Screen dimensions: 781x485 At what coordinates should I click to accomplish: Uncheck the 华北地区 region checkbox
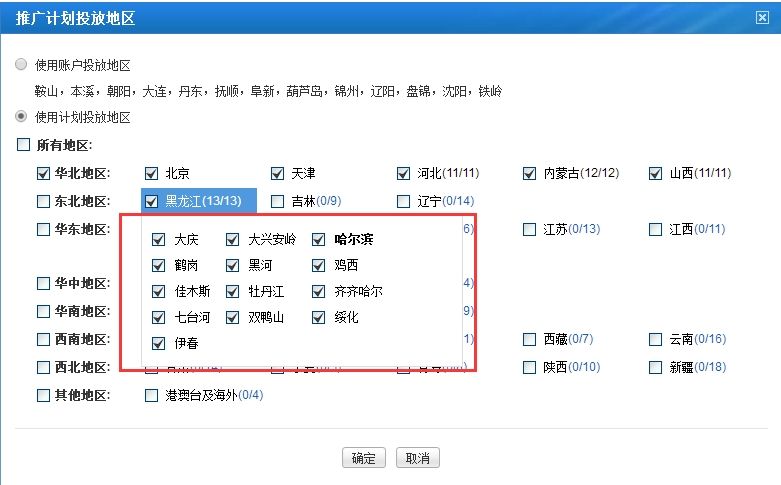(x=43, y=173)
